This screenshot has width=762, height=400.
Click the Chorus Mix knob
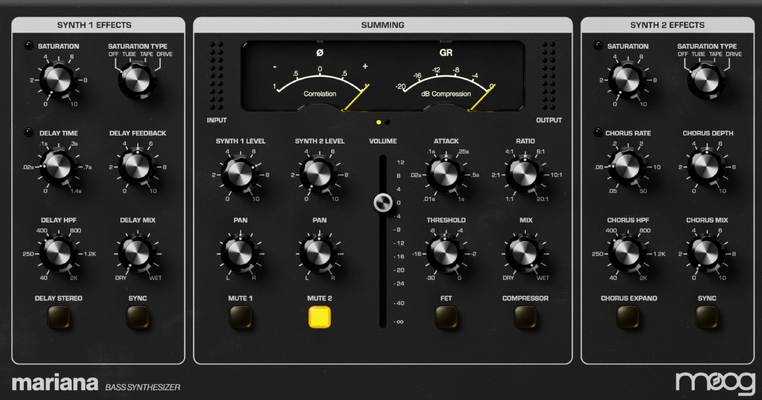click(706, 253)
